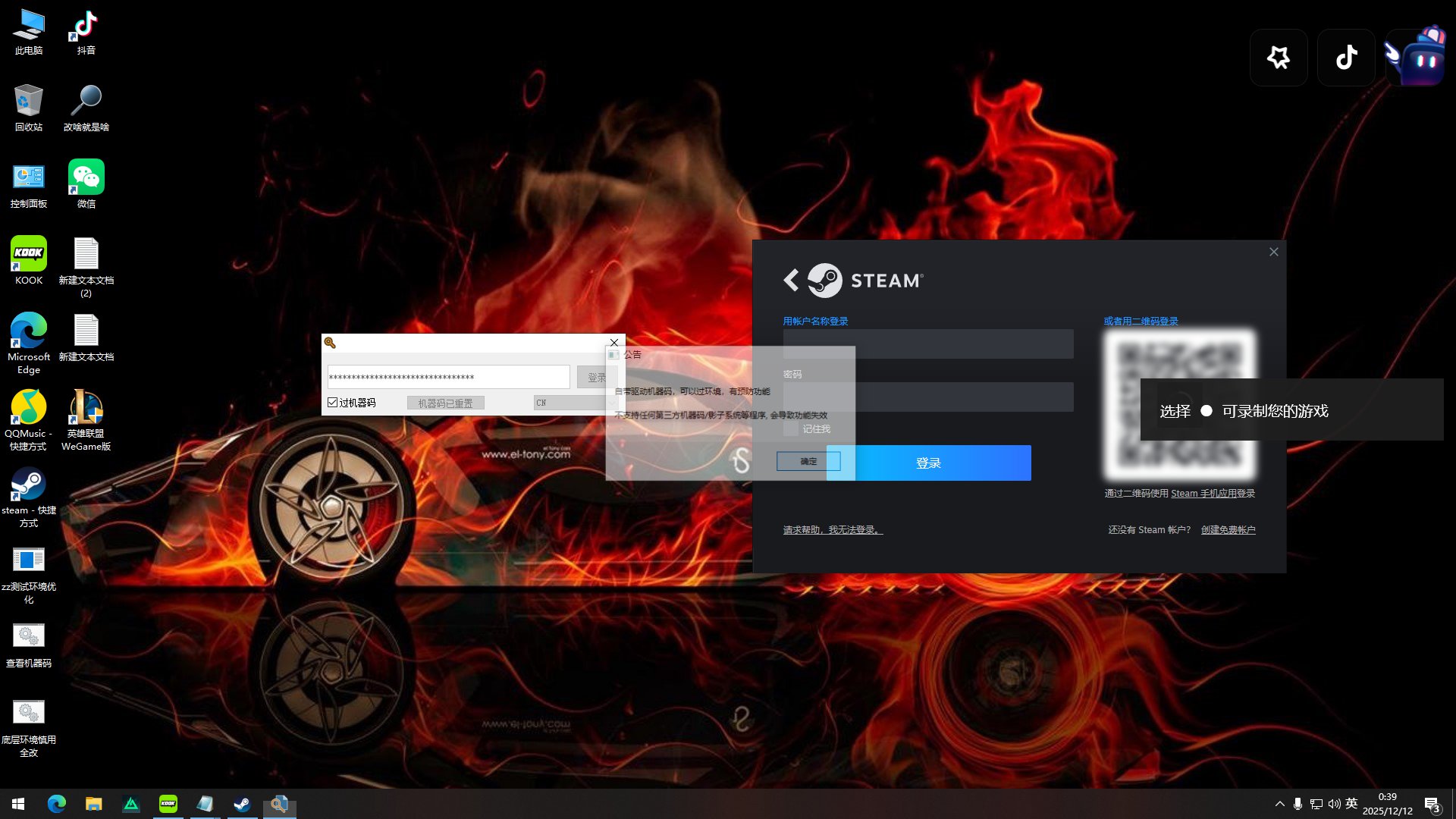Click the 创建免费帐户 link

(1228, 530)
